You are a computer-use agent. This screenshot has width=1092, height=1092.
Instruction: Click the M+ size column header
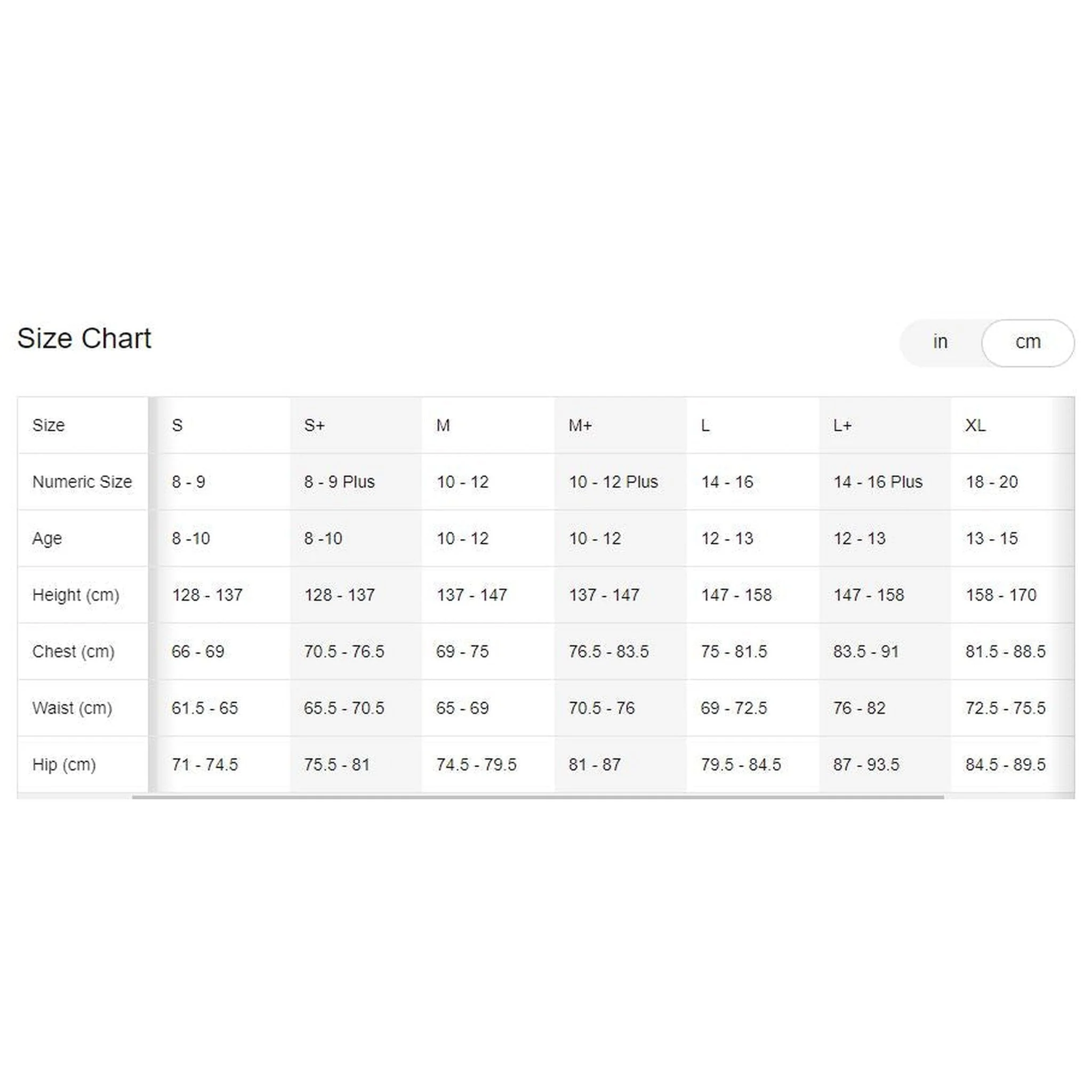tap(580, 425)
